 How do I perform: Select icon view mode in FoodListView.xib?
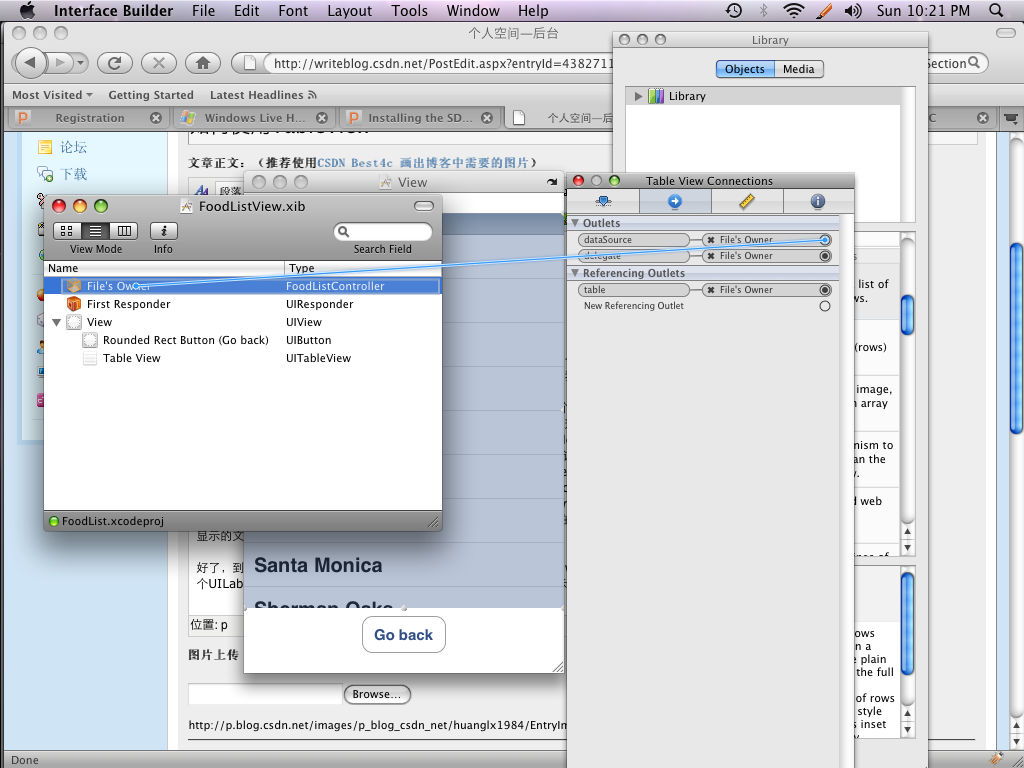point(67,231)
